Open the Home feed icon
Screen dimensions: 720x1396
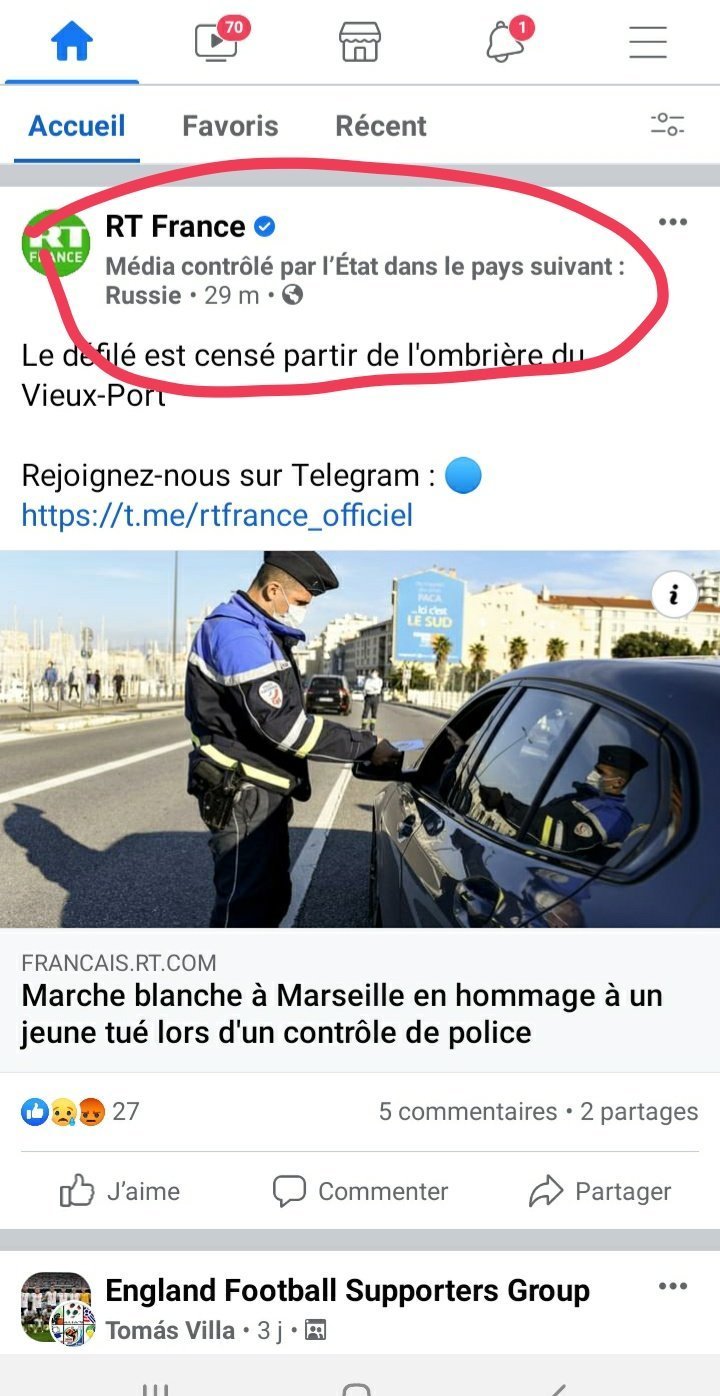[72, 42]
